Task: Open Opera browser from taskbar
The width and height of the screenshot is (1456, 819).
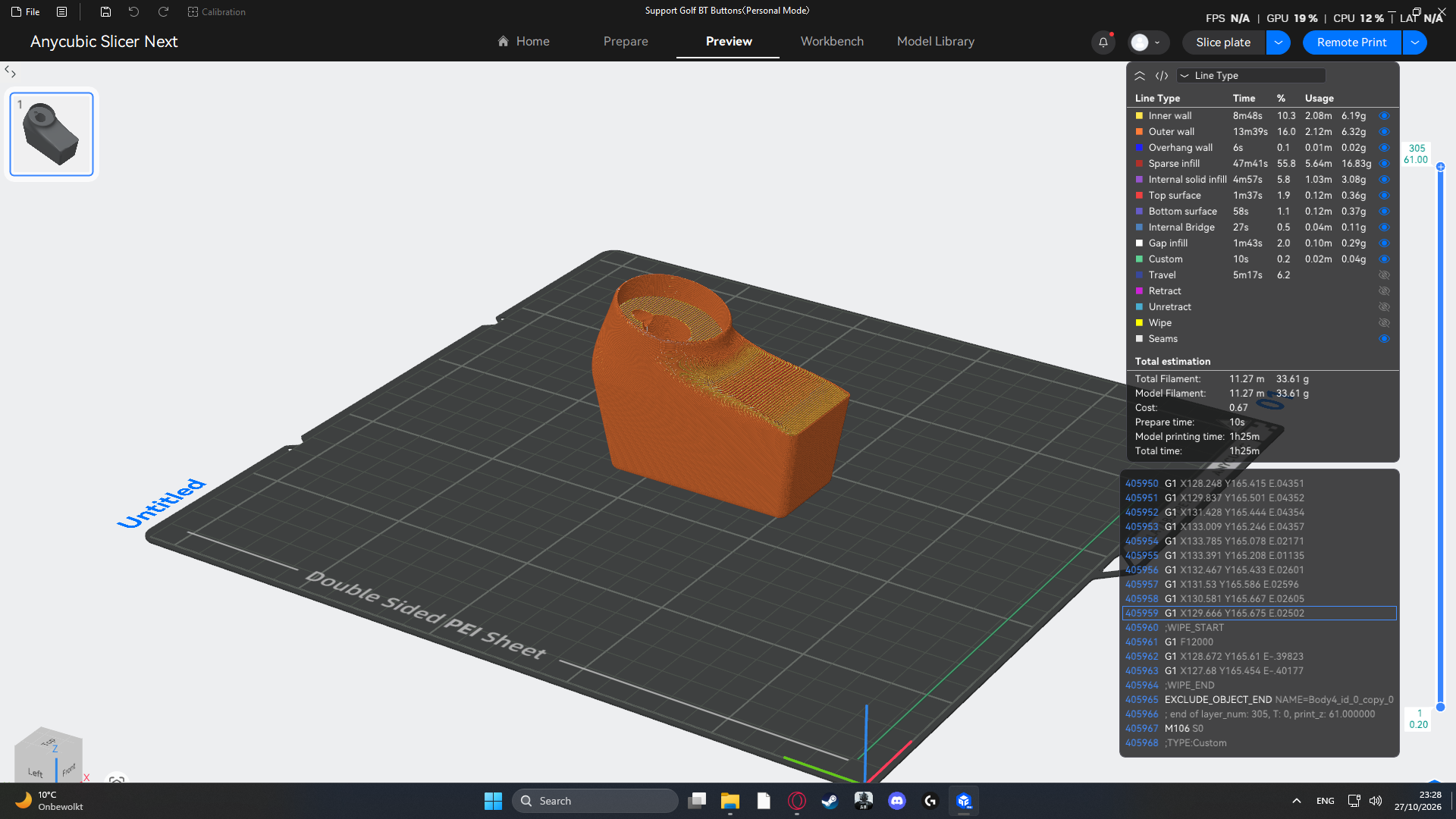Action: 796,801
